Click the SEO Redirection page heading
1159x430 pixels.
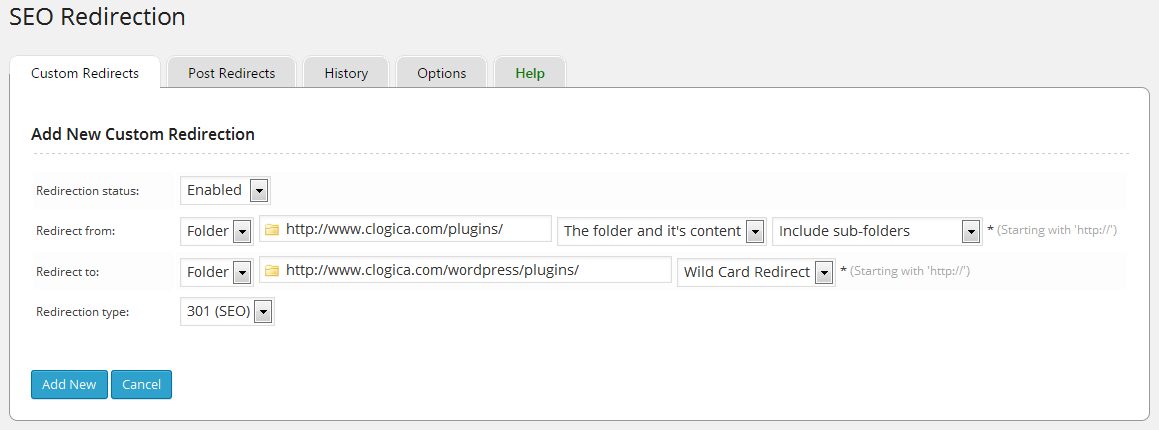pos(97,17)
